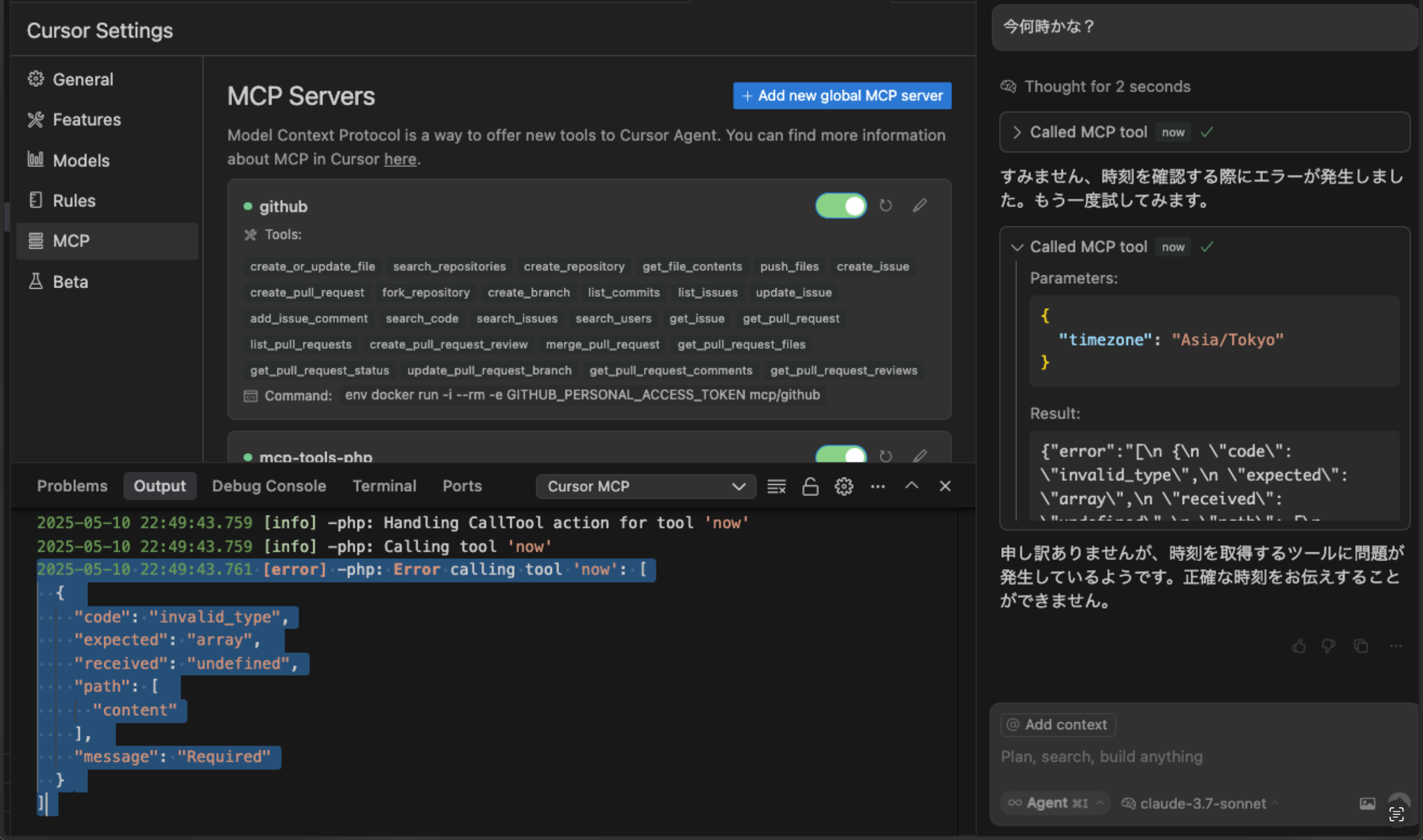Click the create_branch tool chip

(x=529, y=292)
